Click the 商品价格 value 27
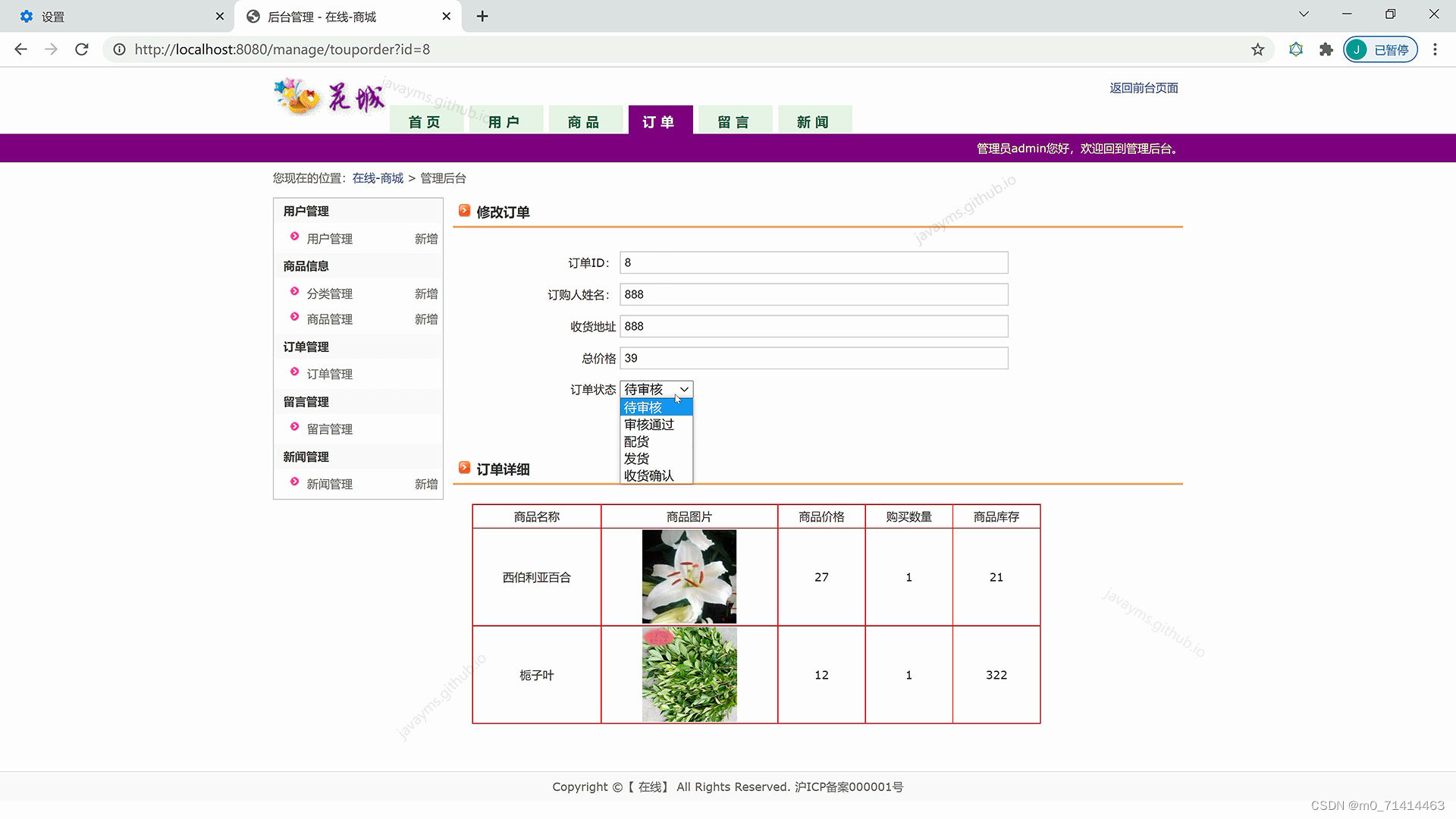This screenshot has height=819, width=1456. (x=821, y=577)
